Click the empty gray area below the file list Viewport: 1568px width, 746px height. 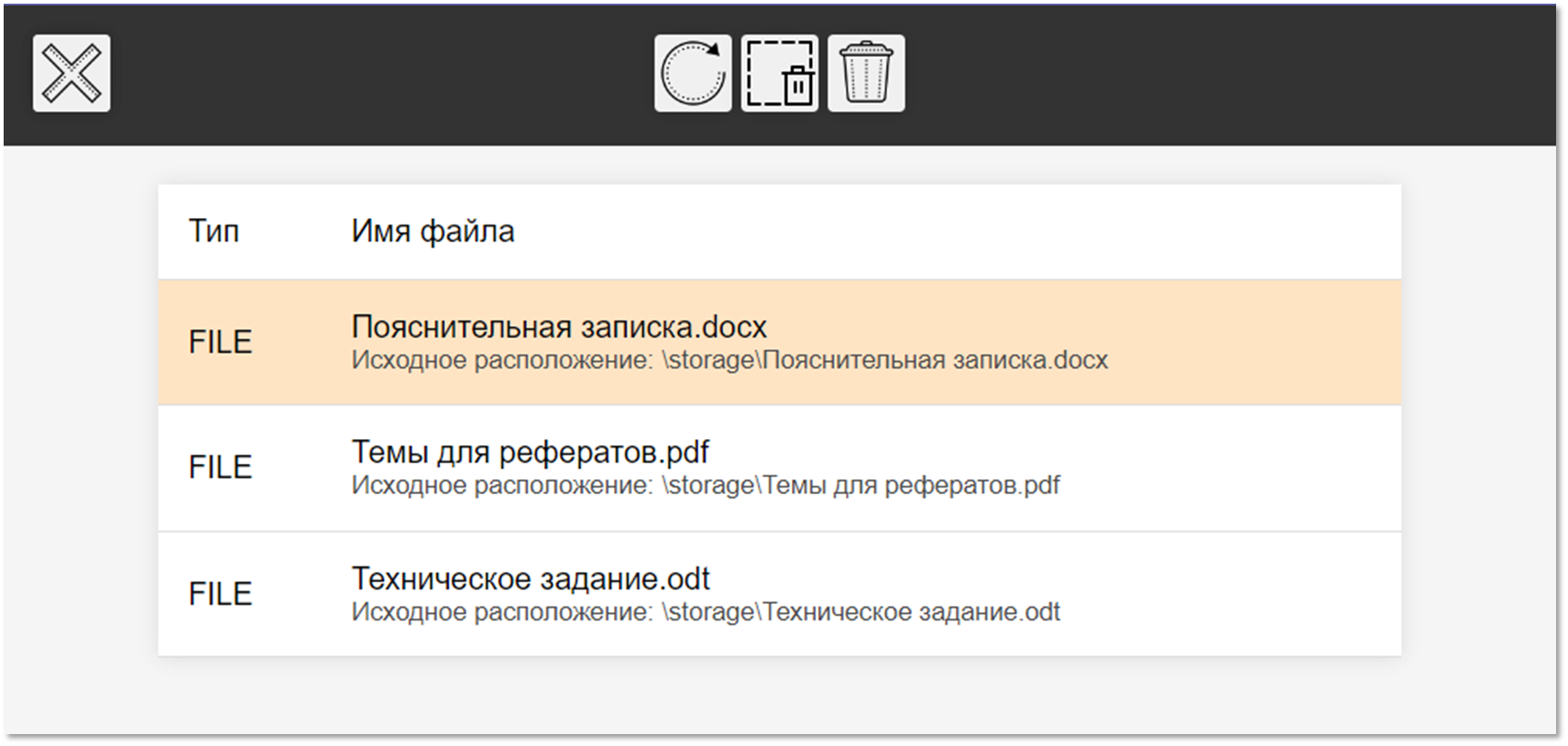point(779,695)
